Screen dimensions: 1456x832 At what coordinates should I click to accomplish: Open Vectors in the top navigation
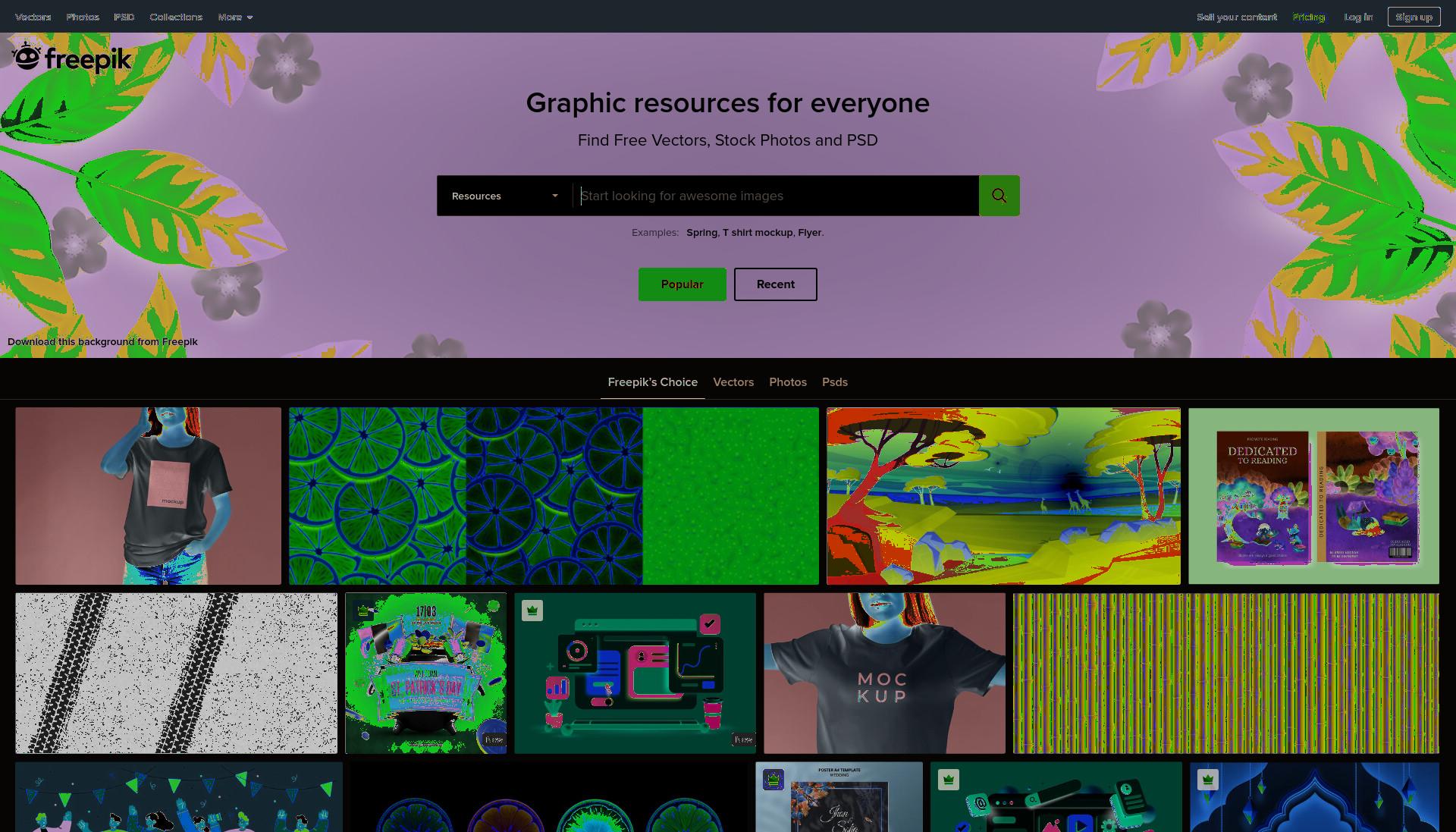coord(33,17)
